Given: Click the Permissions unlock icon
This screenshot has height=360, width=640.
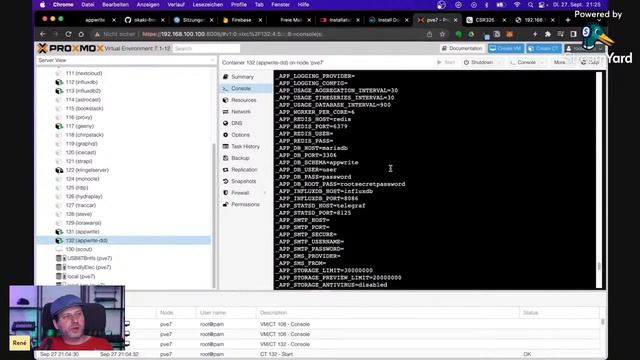Looking at the screenshot, I should [225, 204].
